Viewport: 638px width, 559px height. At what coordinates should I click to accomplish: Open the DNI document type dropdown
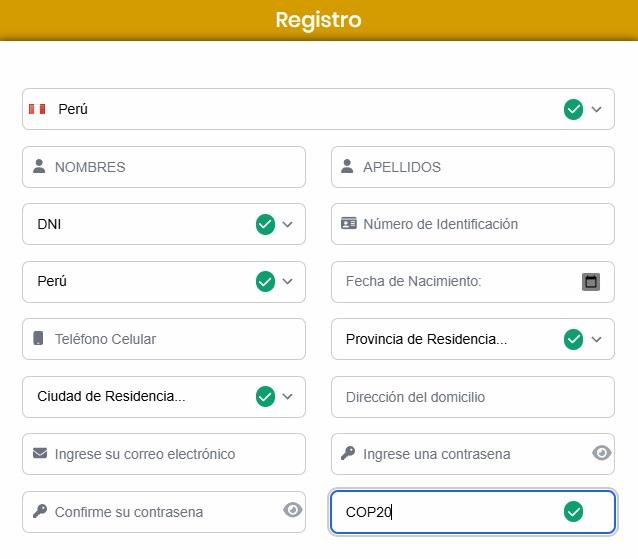pos(288,224)
